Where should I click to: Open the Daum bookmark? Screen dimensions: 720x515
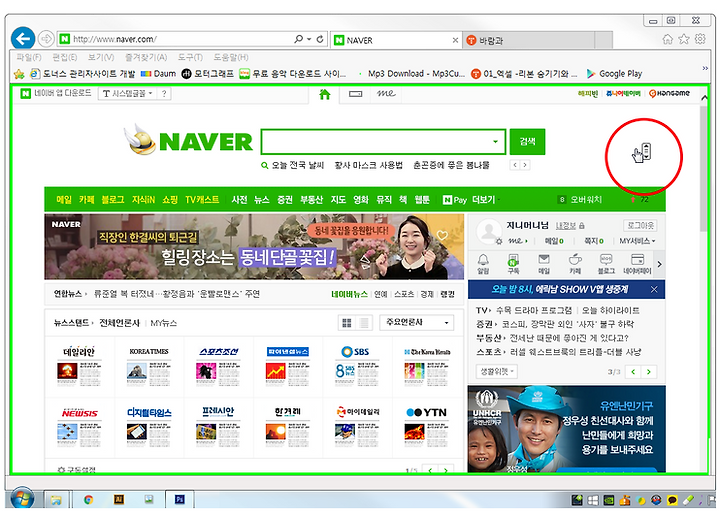click(158, 73)
